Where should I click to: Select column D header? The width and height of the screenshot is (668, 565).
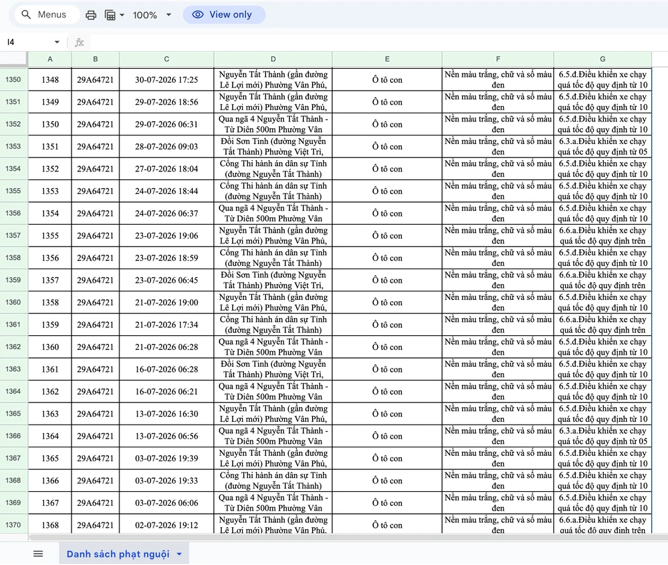pos(273,59)
